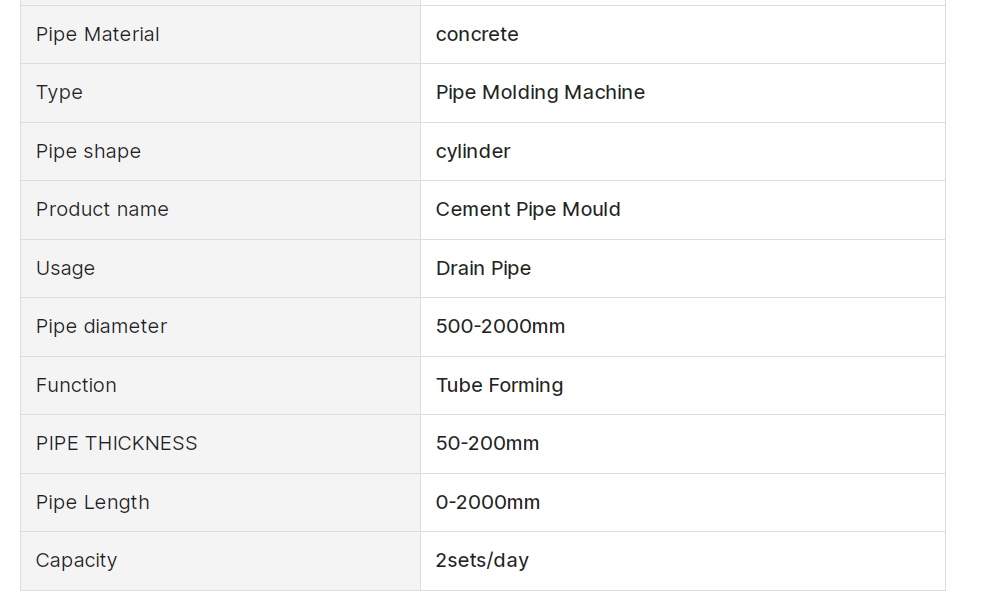Select the Tube Forming value
The width and height of the screenshot is (987, 609).
pyautogui.click(x=499, y=385)
